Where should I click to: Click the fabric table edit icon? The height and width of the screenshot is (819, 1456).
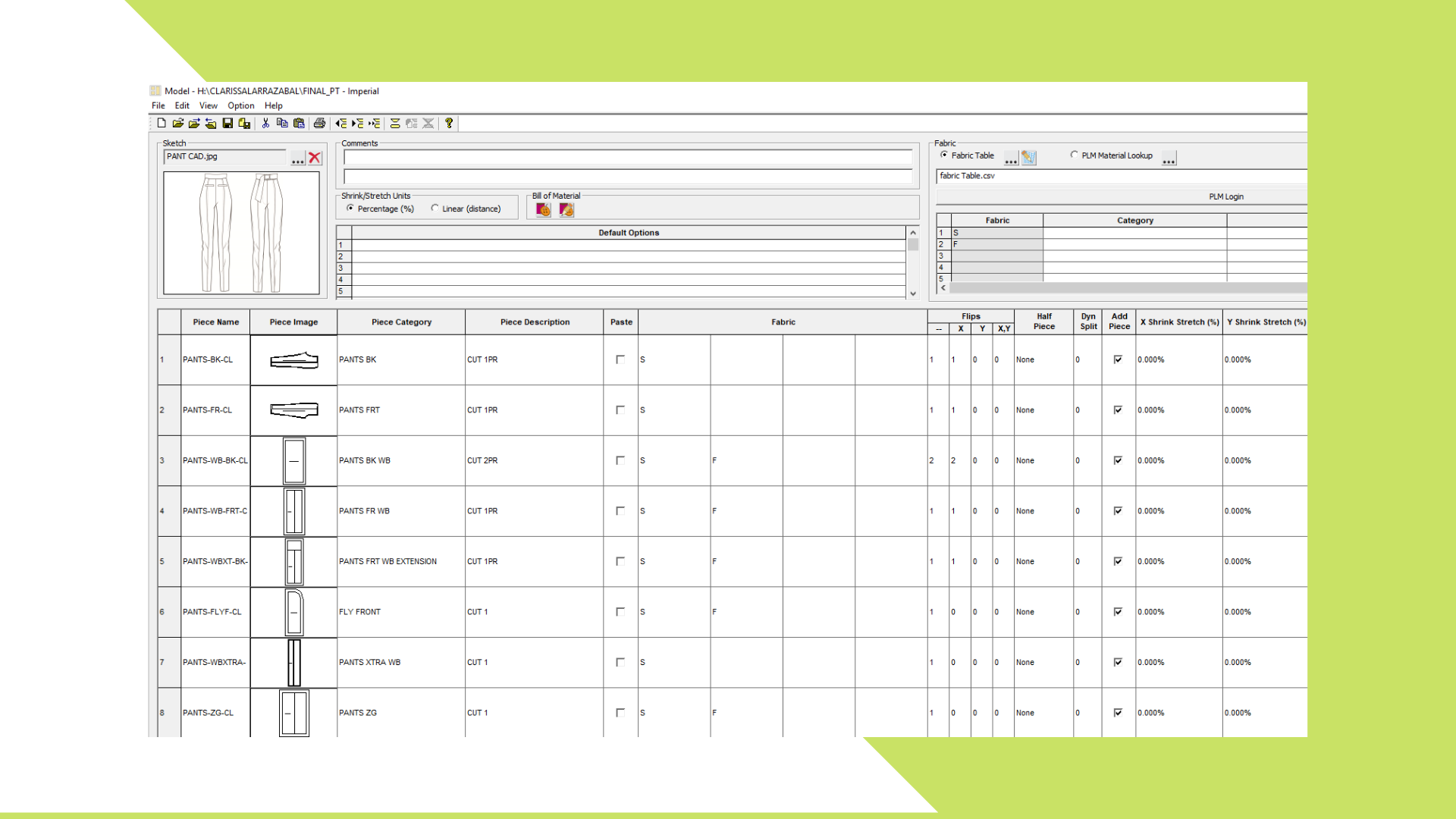pos(1028,158)
